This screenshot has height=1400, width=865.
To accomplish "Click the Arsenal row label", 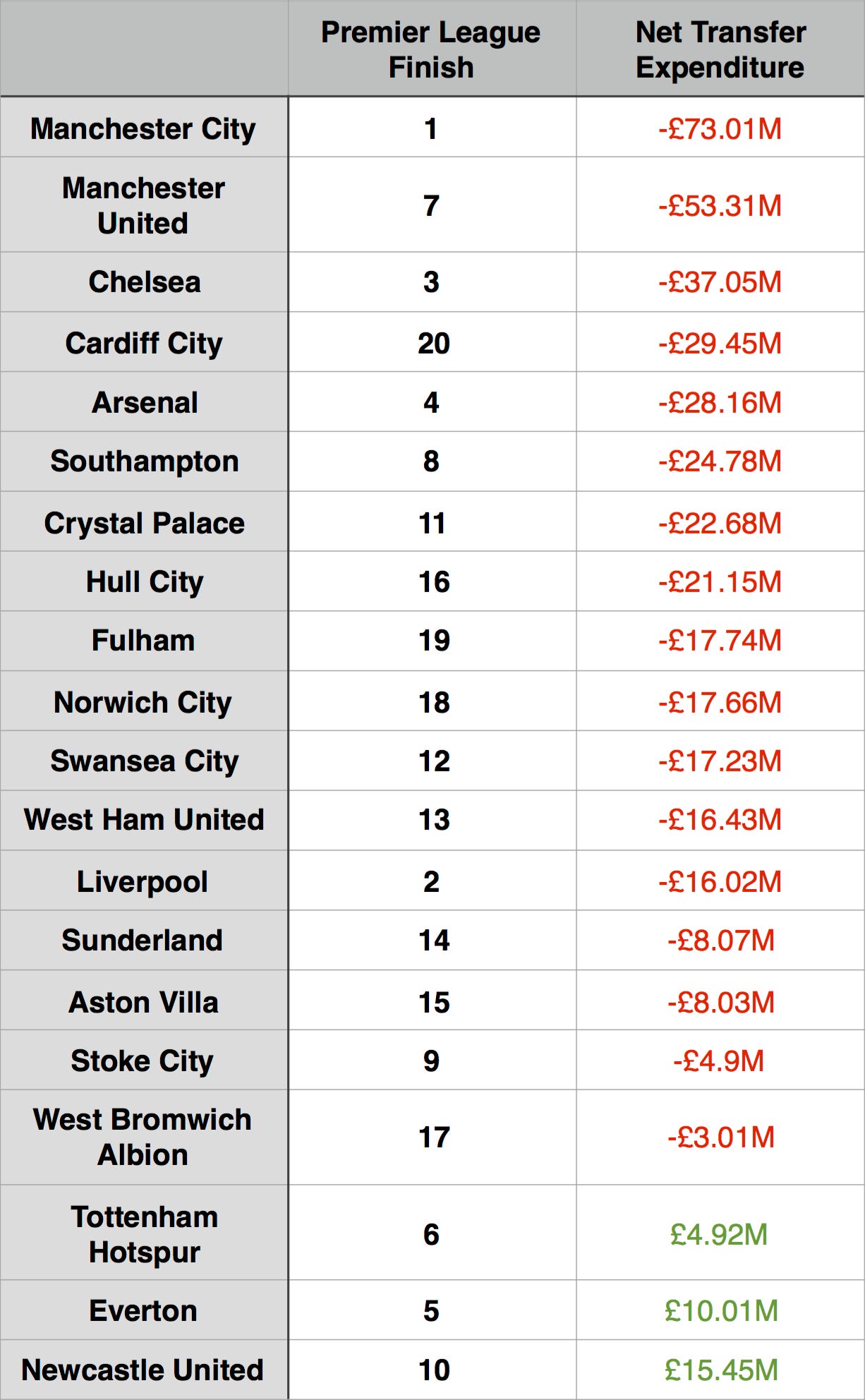I will [143, 402].
